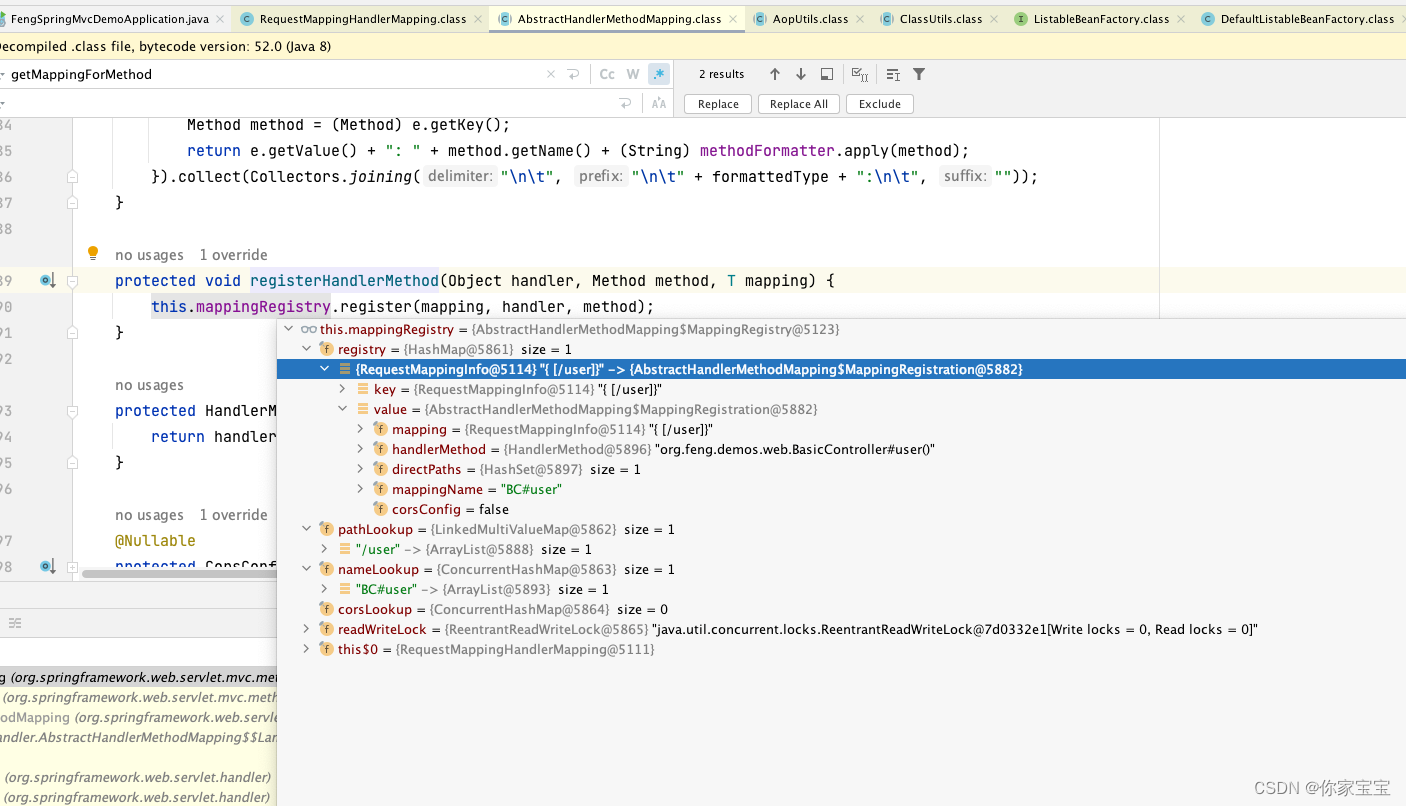Screen dimensions: 1406x806
Task: Click mappingRegistry in the code line
Action: [263, 307]
